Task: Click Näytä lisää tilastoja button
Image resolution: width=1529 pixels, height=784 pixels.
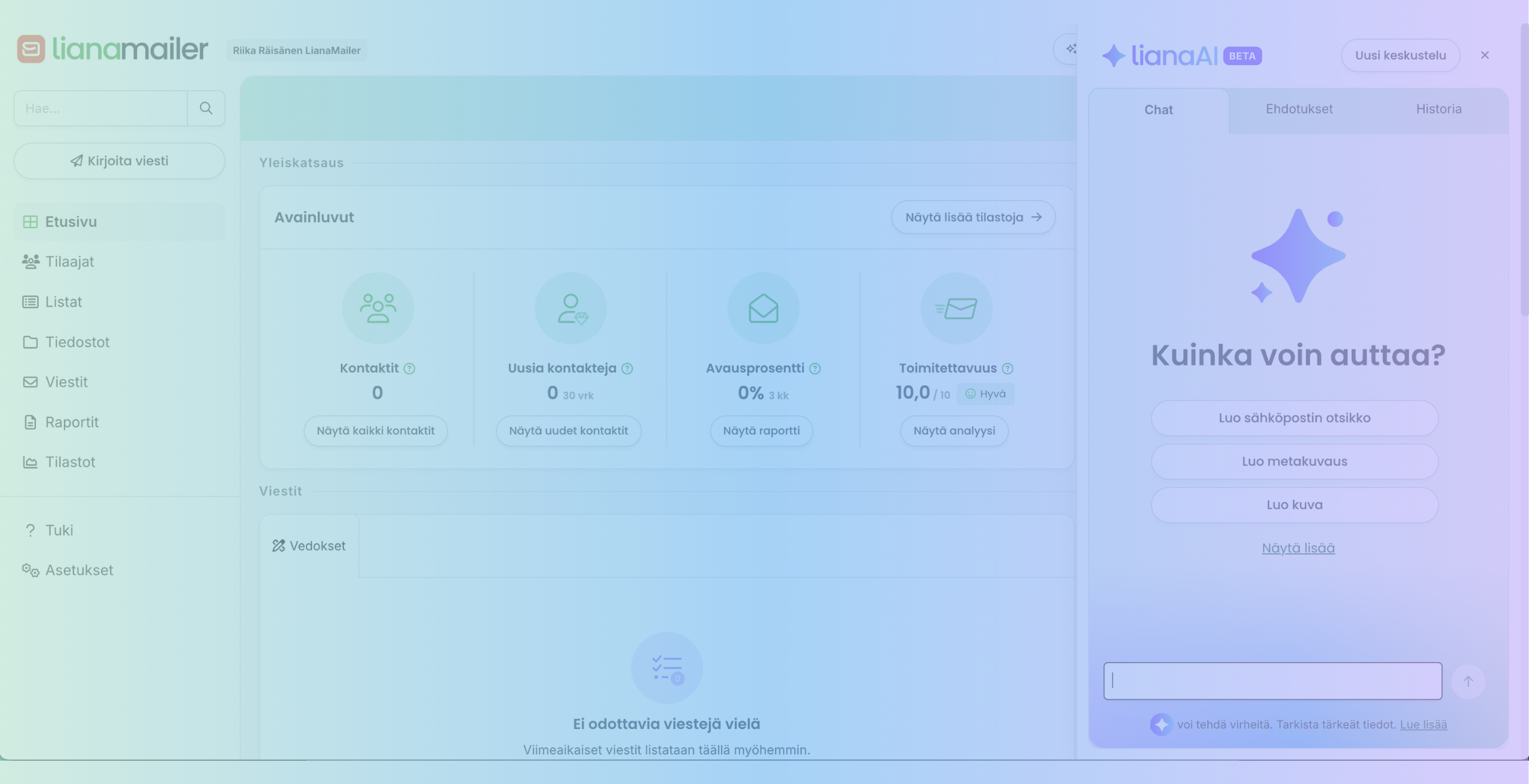Action: pos(973,217)
